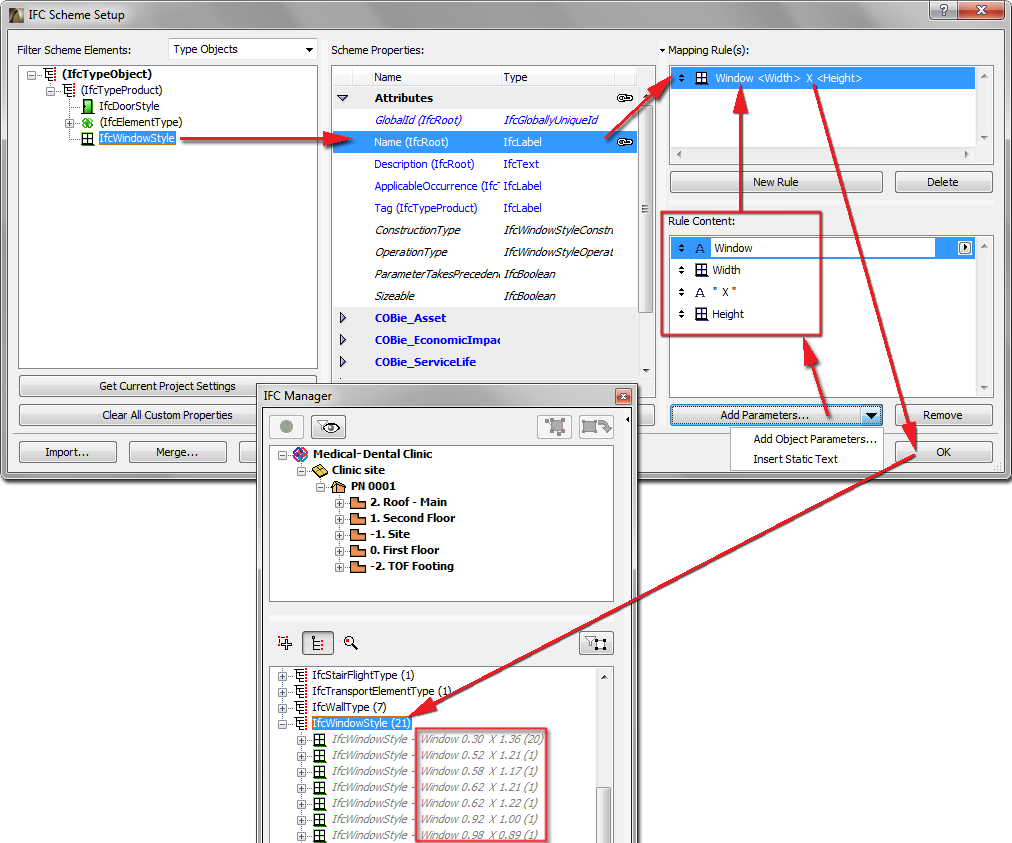Image resolution: width=1012 pixels, height=843 pixels.
Task: Expand the 1. Second Floor story
Action: coord(339,519)
